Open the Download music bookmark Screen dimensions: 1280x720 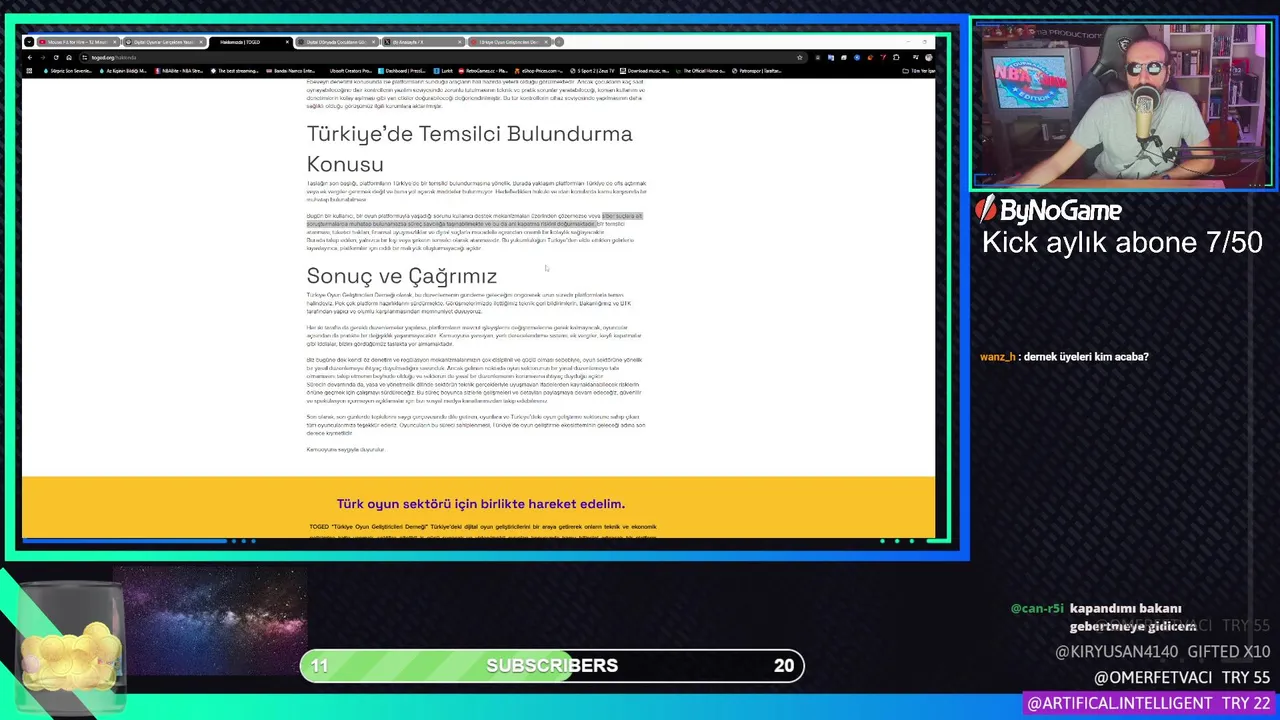pyautogui.click(x=644, y=71)
